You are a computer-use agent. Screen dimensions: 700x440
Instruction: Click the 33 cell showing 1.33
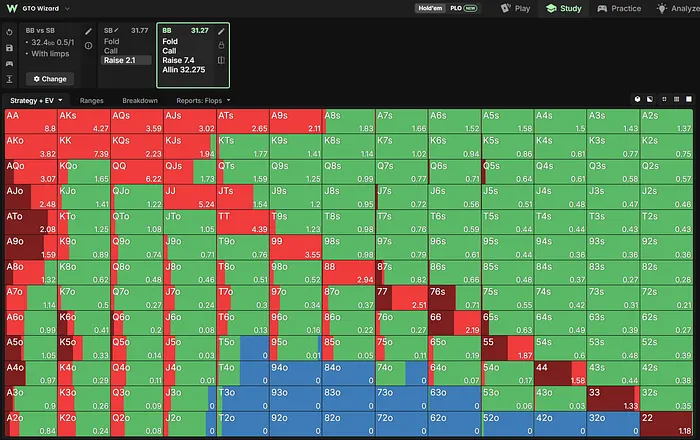pos(613,399)
